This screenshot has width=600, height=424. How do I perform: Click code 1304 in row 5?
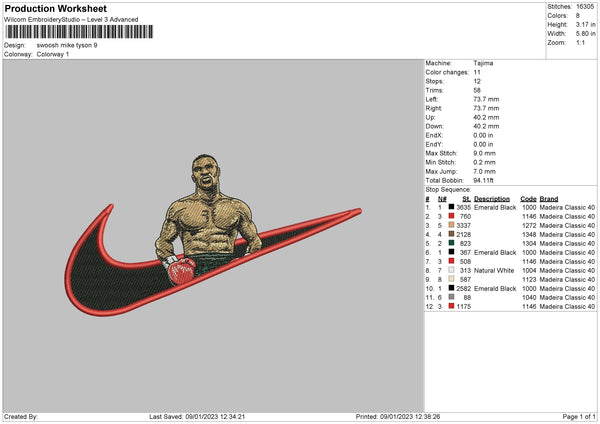point(529,243)
